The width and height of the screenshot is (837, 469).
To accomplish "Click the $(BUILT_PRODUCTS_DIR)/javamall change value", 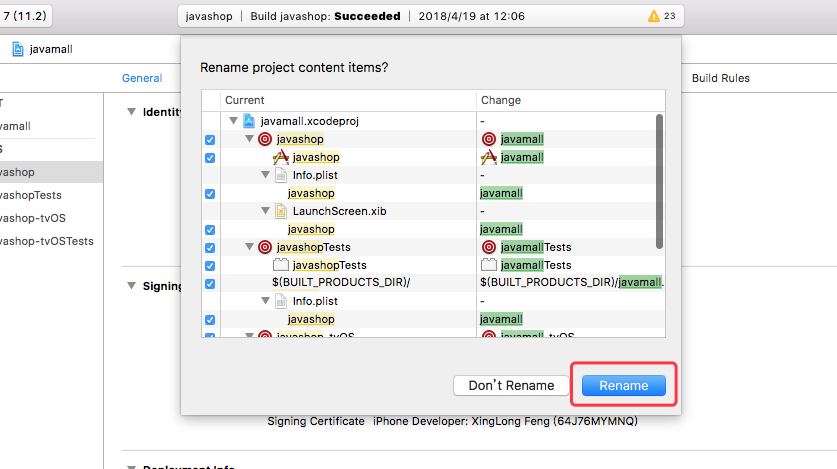I will 571,282.
